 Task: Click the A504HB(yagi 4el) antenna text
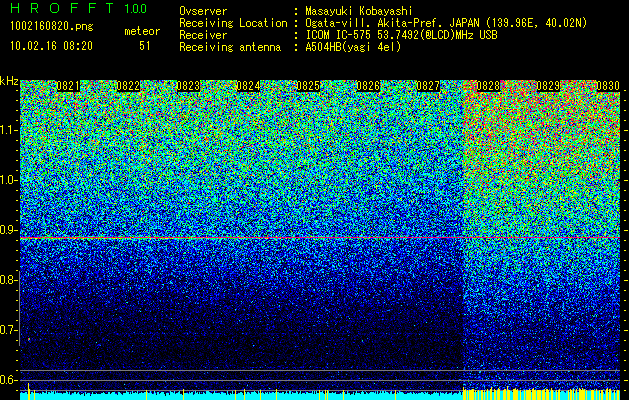click(353, 47)
